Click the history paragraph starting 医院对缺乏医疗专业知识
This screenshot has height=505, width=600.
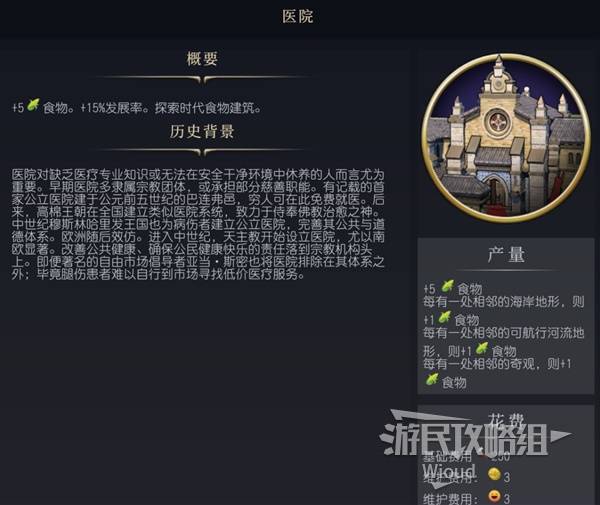click(198, 225)
